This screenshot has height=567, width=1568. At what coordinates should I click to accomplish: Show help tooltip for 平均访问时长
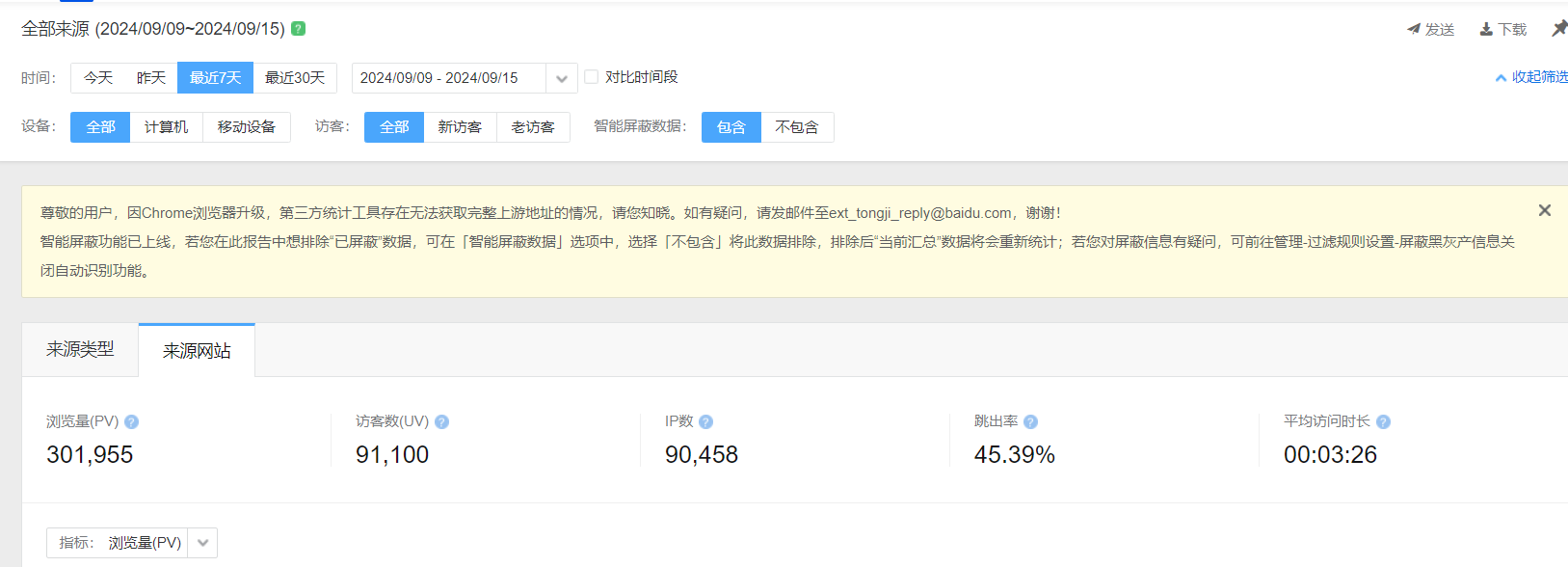[1383, 422]
